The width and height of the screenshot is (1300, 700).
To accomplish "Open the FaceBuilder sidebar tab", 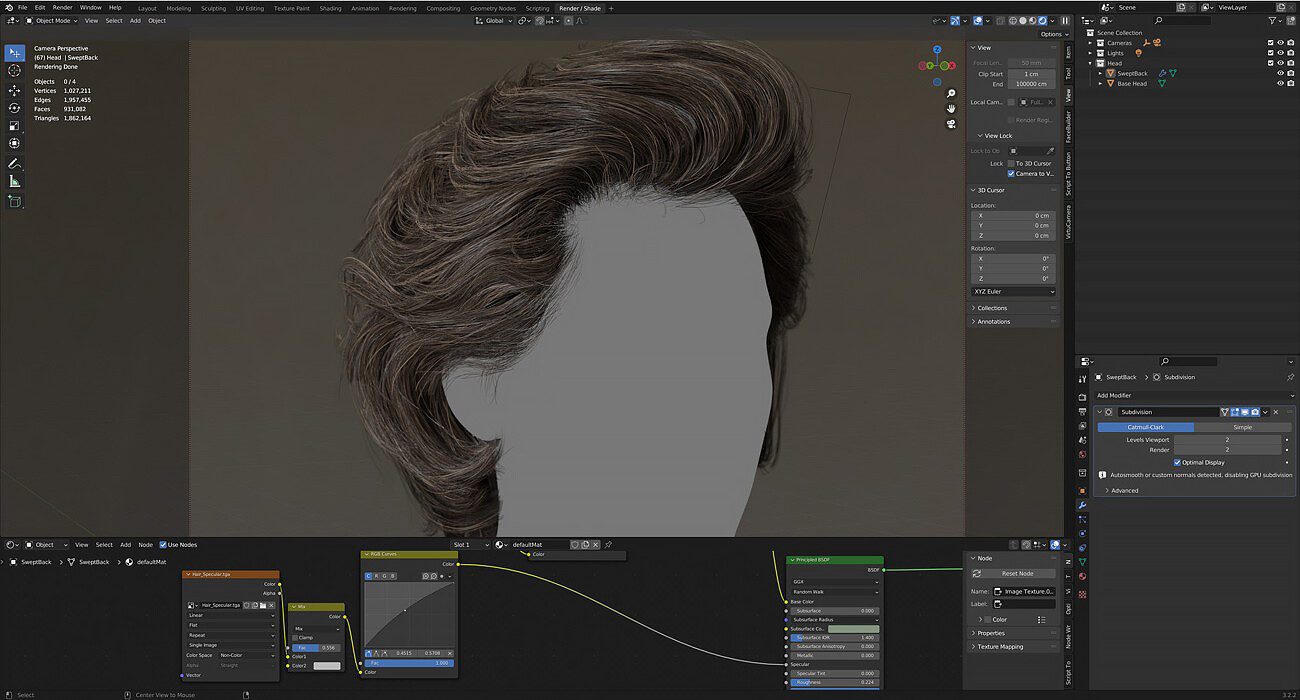I will (x=1068, y=128).
